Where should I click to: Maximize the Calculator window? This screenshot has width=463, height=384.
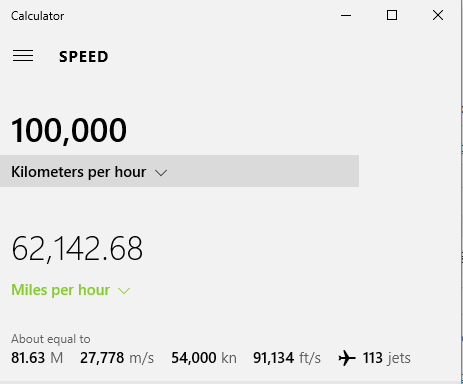pos(392,15)
